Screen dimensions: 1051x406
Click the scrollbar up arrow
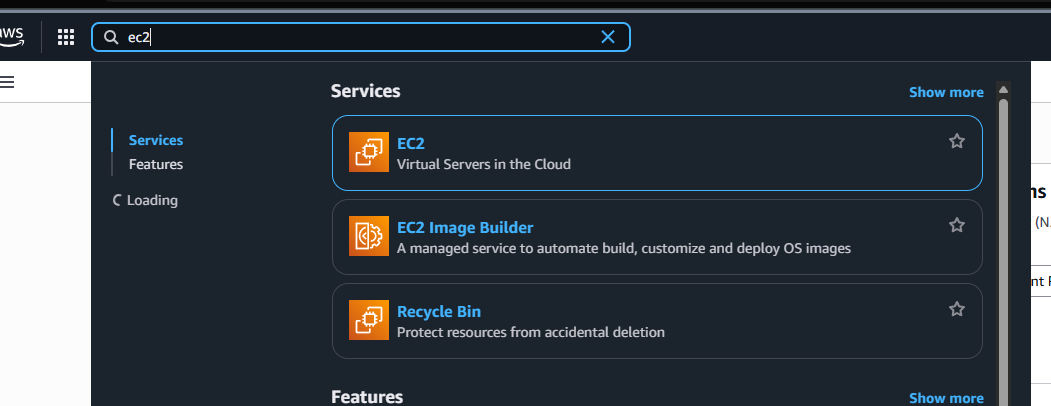[1003, 89]
